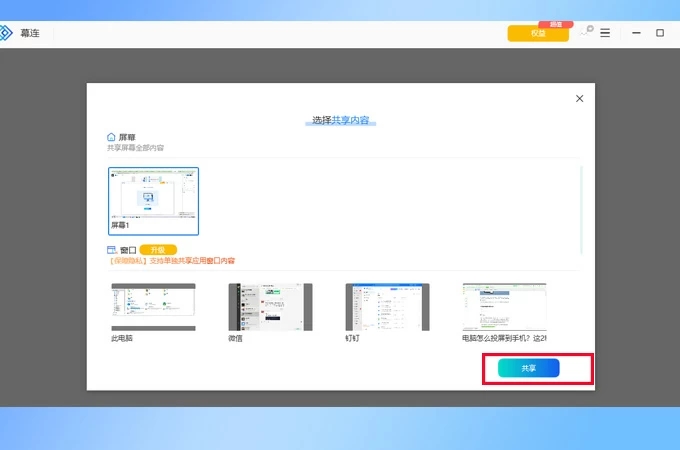The height and width of the screenshot is (450, 680).
Task: Click the 选择共享内容 dialog title
Action: click(340, 120)
